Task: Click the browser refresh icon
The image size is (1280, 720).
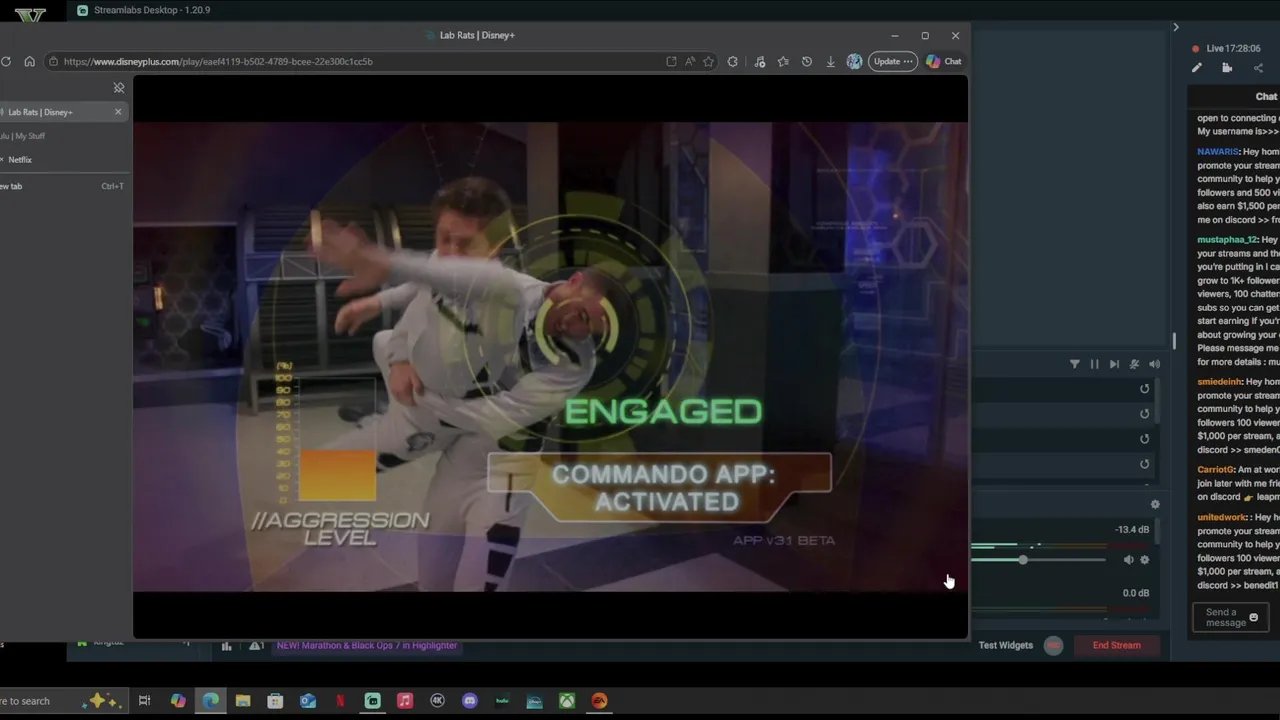Action: point(6,61)
